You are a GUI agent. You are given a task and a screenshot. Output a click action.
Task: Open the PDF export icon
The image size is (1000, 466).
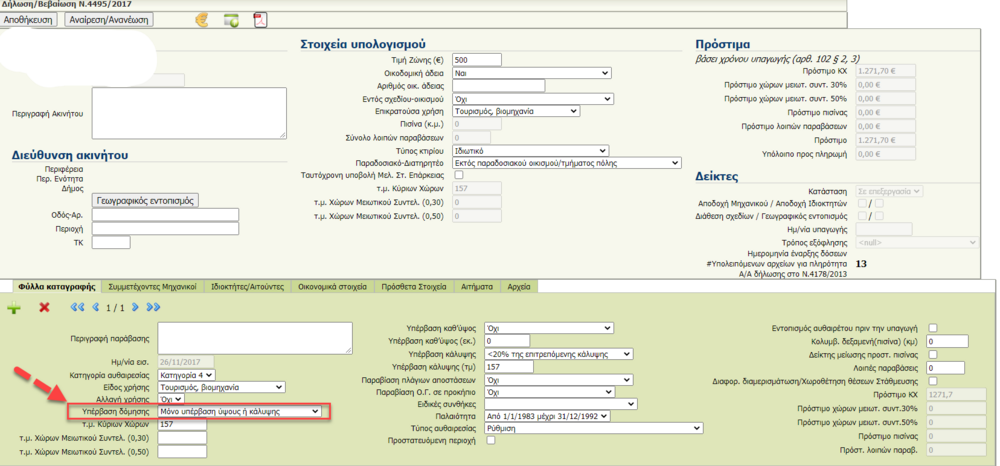click(260, 19)
